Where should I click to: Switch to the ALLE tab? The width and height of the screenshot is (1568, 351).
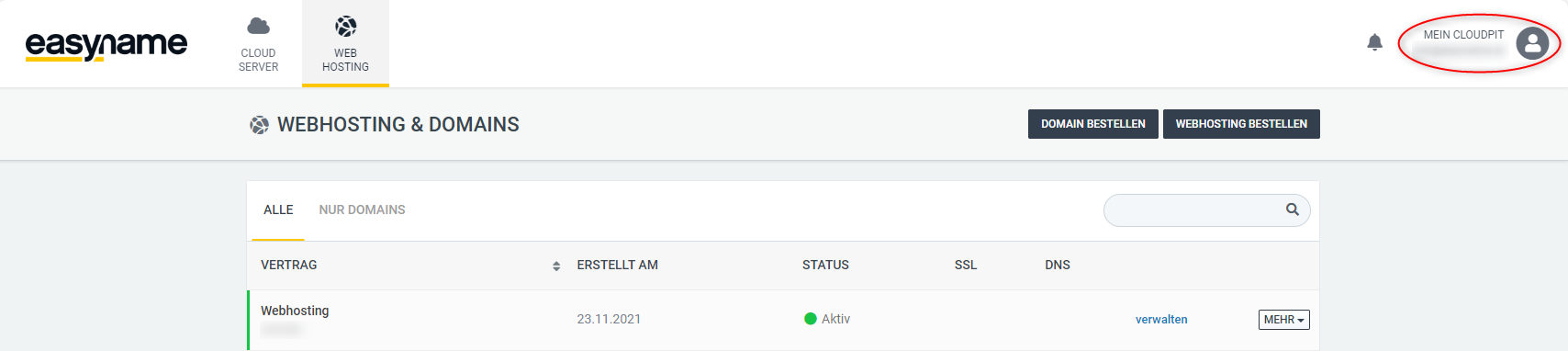pyautogui.click(x=278, y=210)
